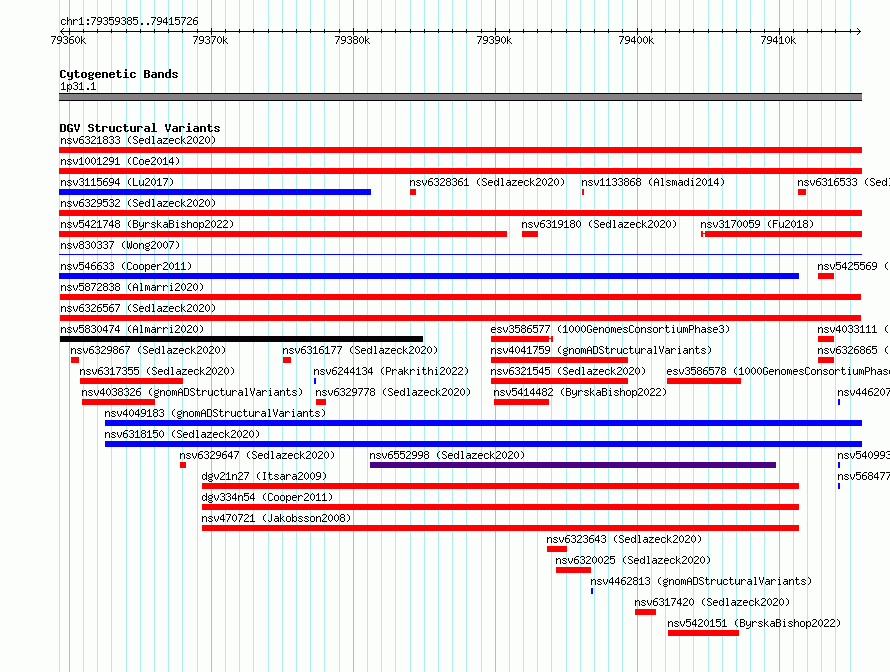
Task: Click the nsv4041759 (gnomADStructuralVariants) label
Action: pos(601,350)
